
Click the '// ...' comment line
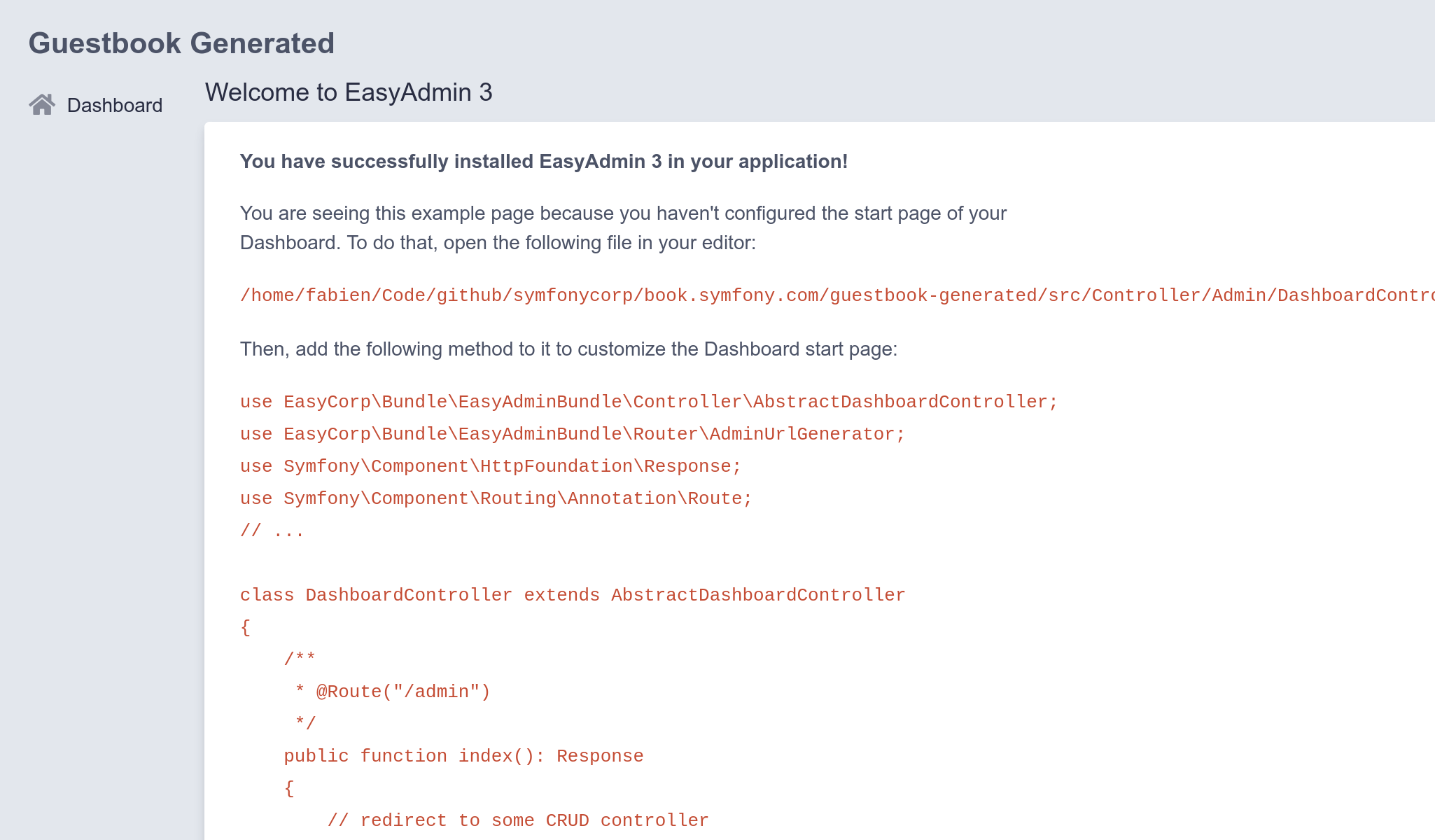(x=272, y=531)
